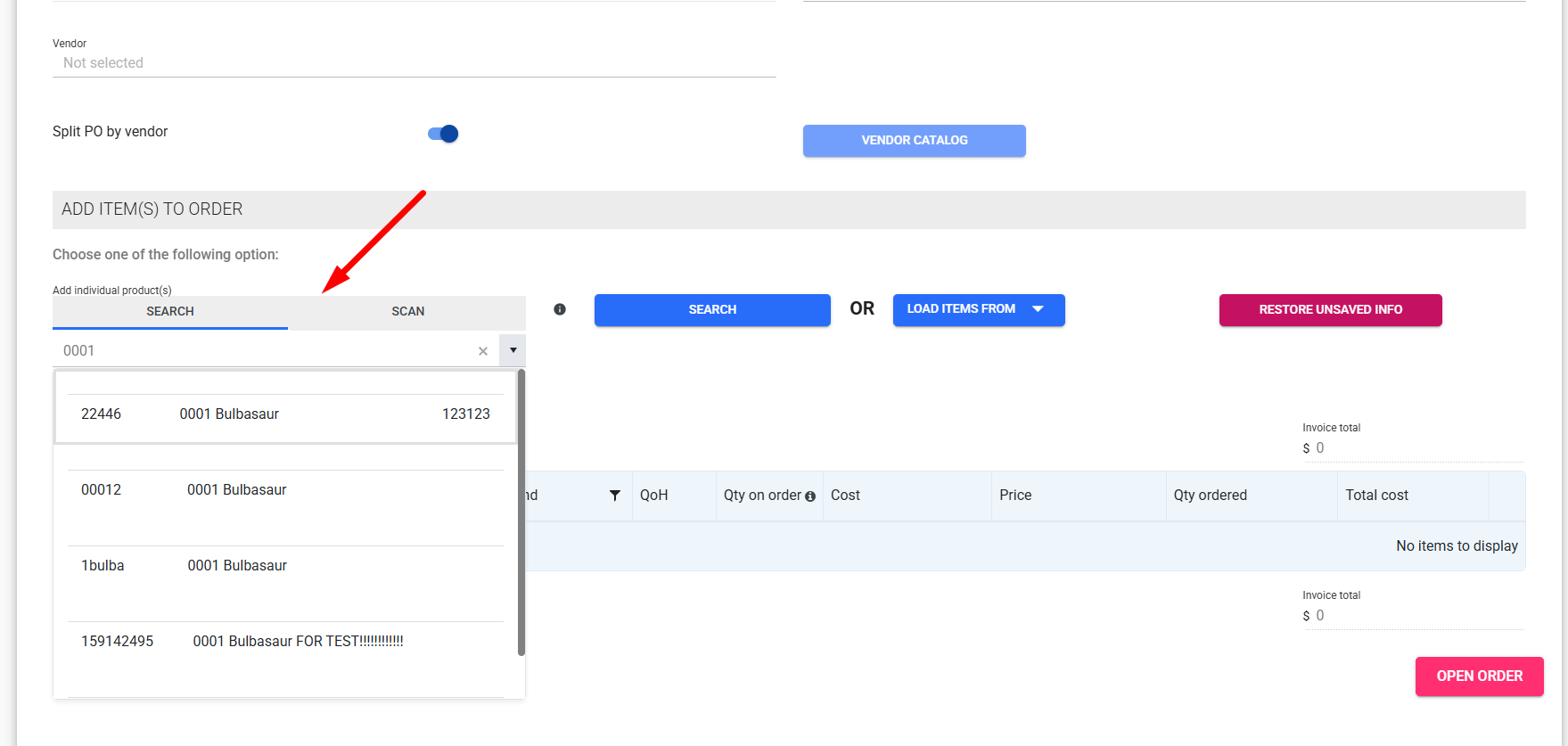1568x746 pixels.
Task: Click Restore Unsaved Info button
Action: [1330, 310]
